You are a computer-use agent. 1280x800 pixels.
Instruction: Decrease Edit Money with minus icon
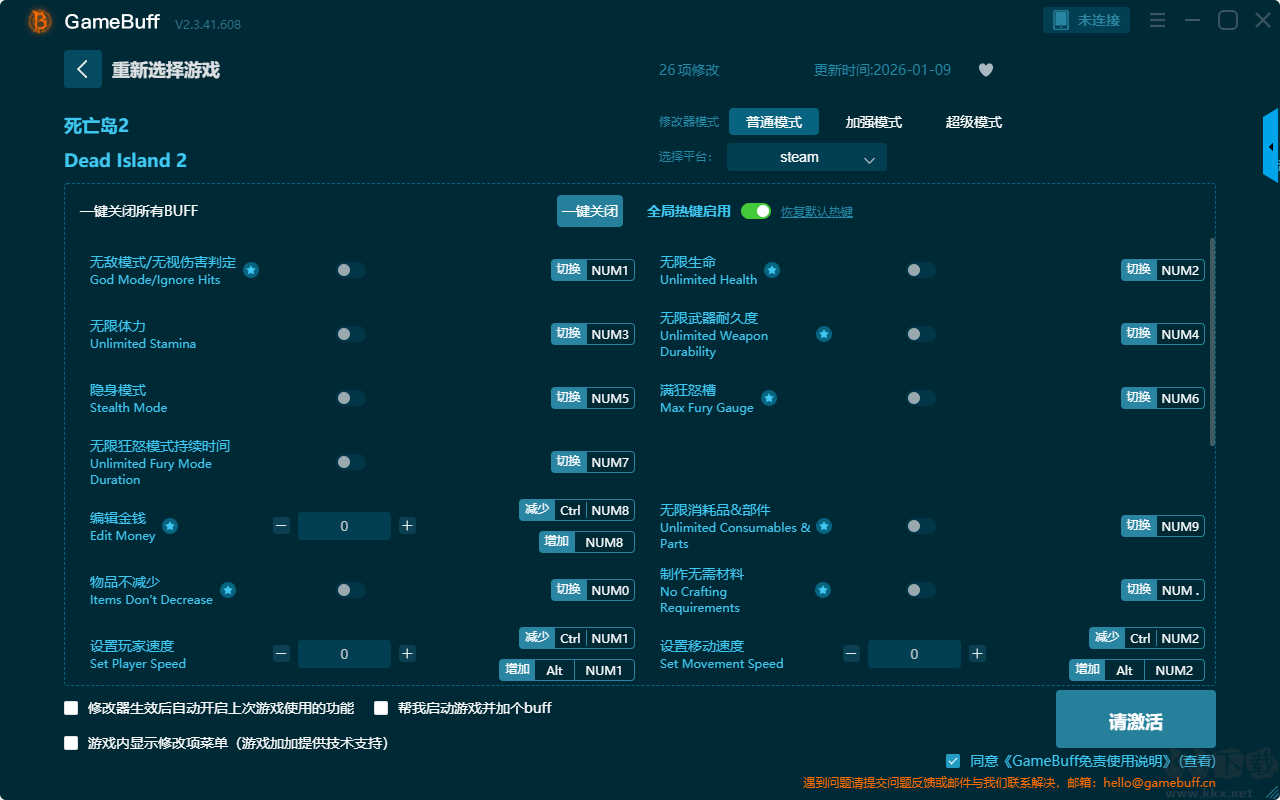pyautogui.click(x=281, y=526)
